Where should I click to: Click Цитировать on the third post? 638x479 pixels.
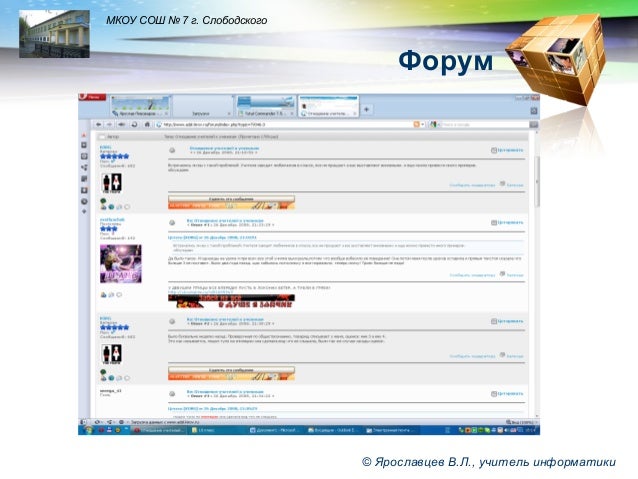[x=507, y=322]
